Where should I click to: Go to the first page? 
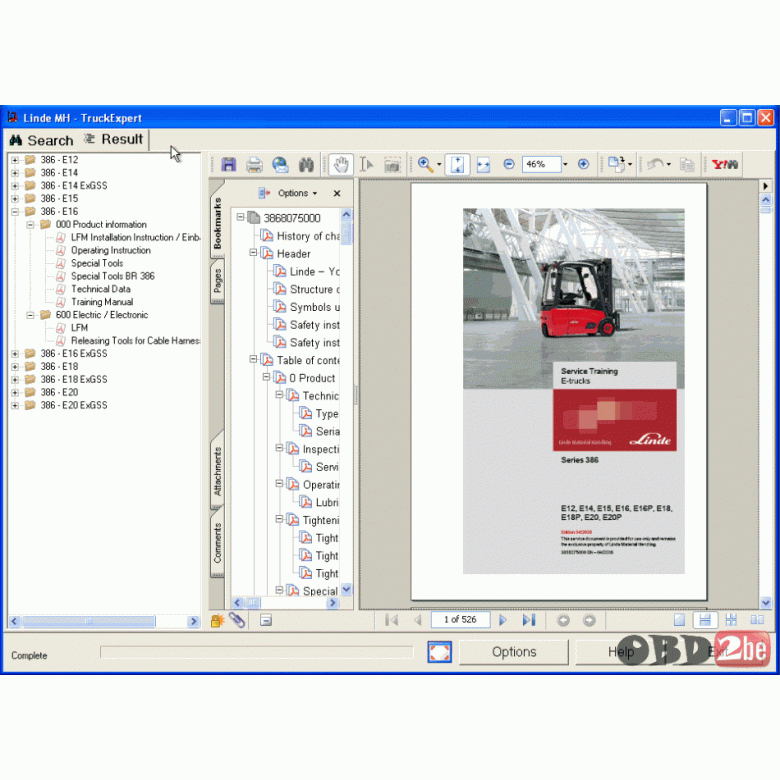click(x=391, y=620)
